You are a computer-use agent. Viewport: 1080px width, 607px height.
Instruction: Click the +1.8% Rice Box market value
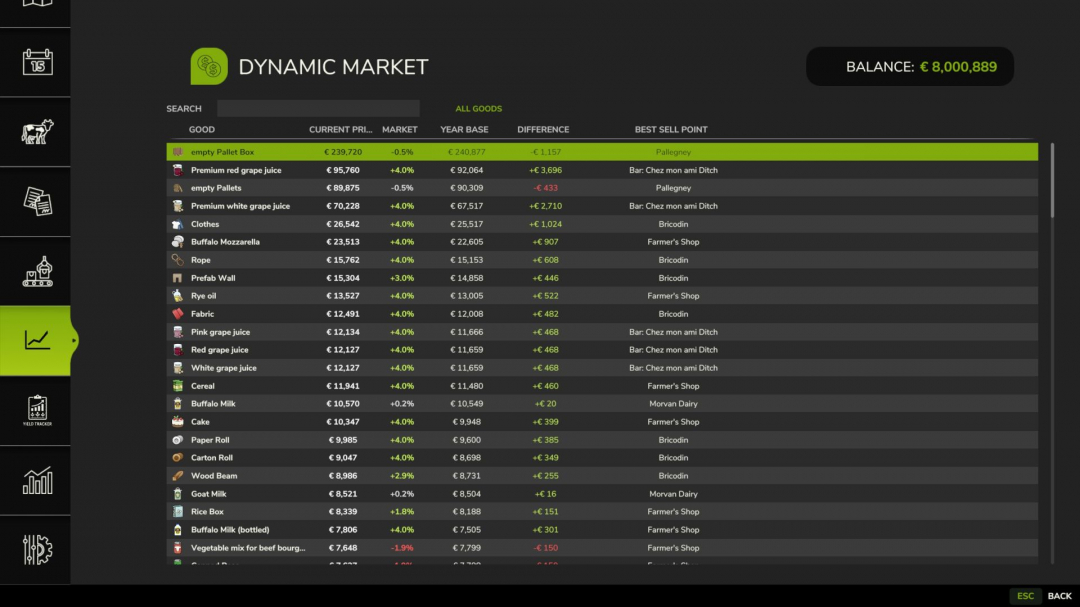coord(402,512)
